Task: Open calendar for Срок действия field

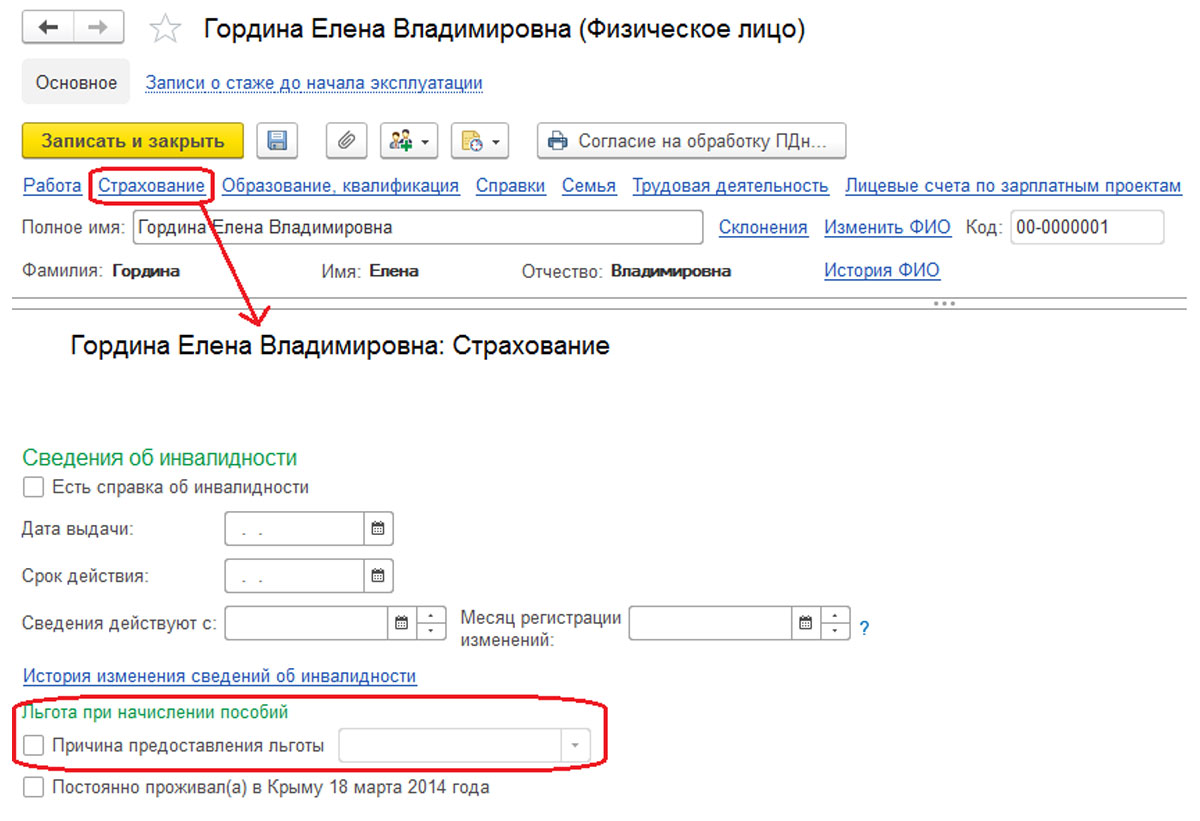Action: point(378,575)
